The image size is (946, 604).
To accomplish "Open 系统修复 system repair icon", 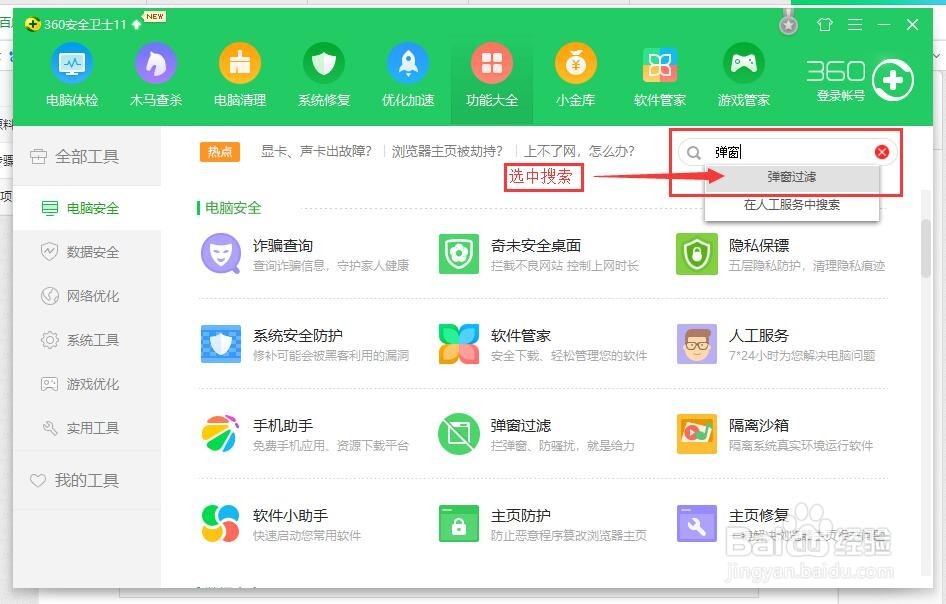I will tap(324, 63).
